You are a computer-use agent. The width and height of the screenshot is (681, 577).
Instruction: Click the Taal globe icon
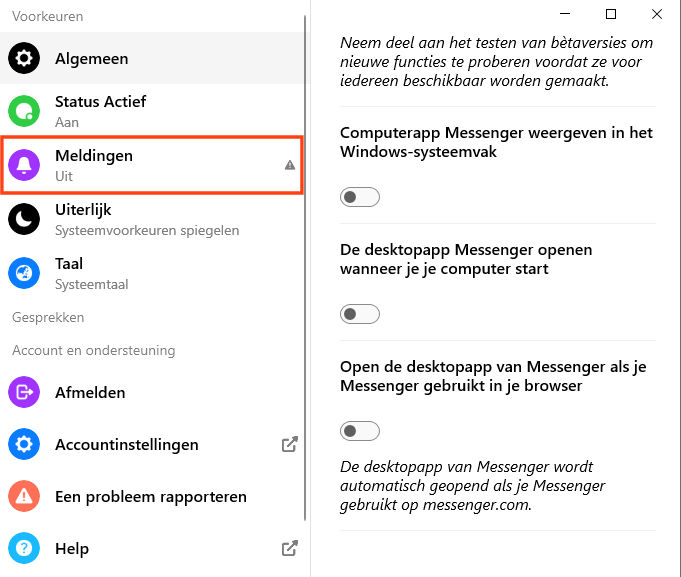click(24, 273)
